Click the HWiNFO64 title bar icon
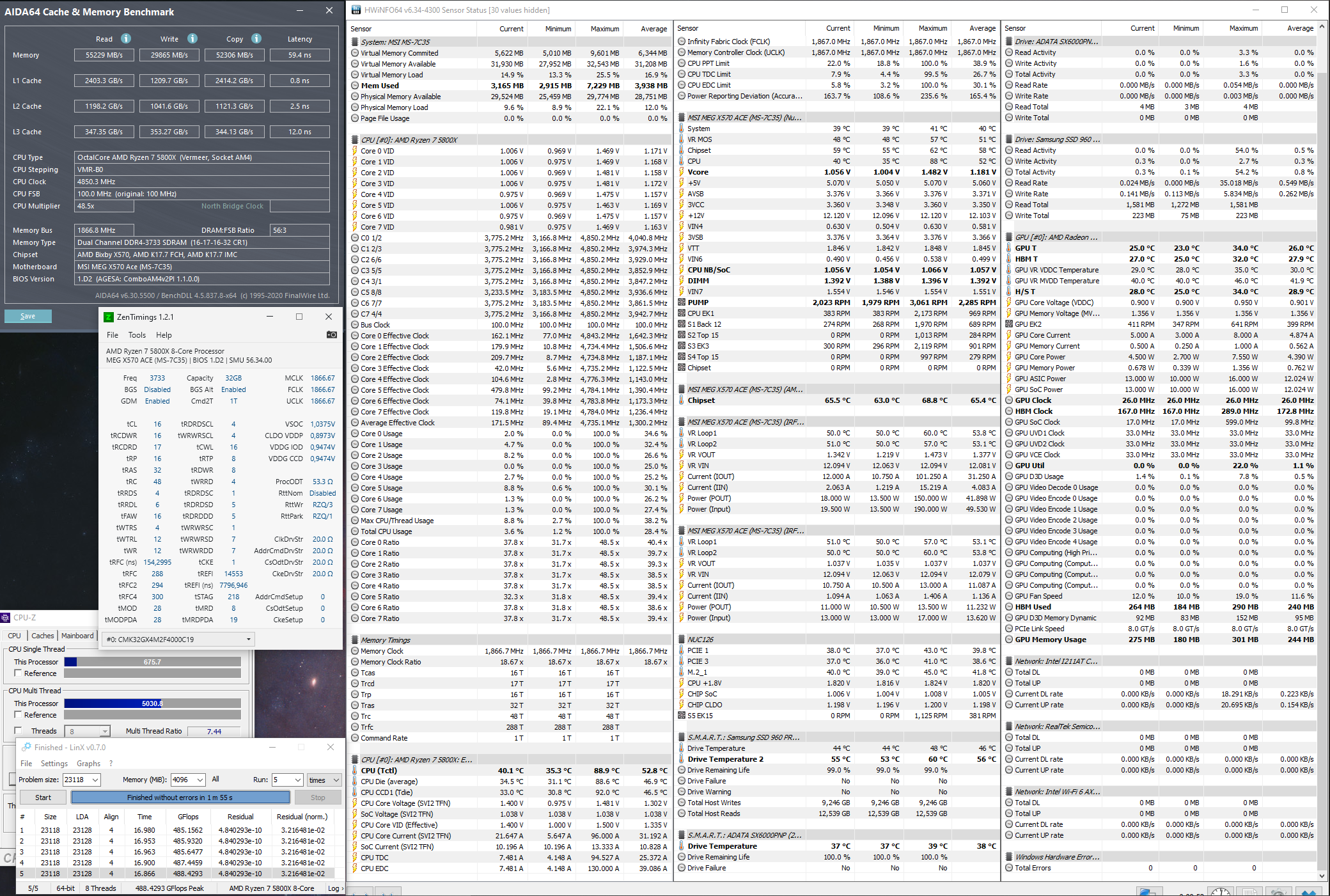 [x=356, y=10]
